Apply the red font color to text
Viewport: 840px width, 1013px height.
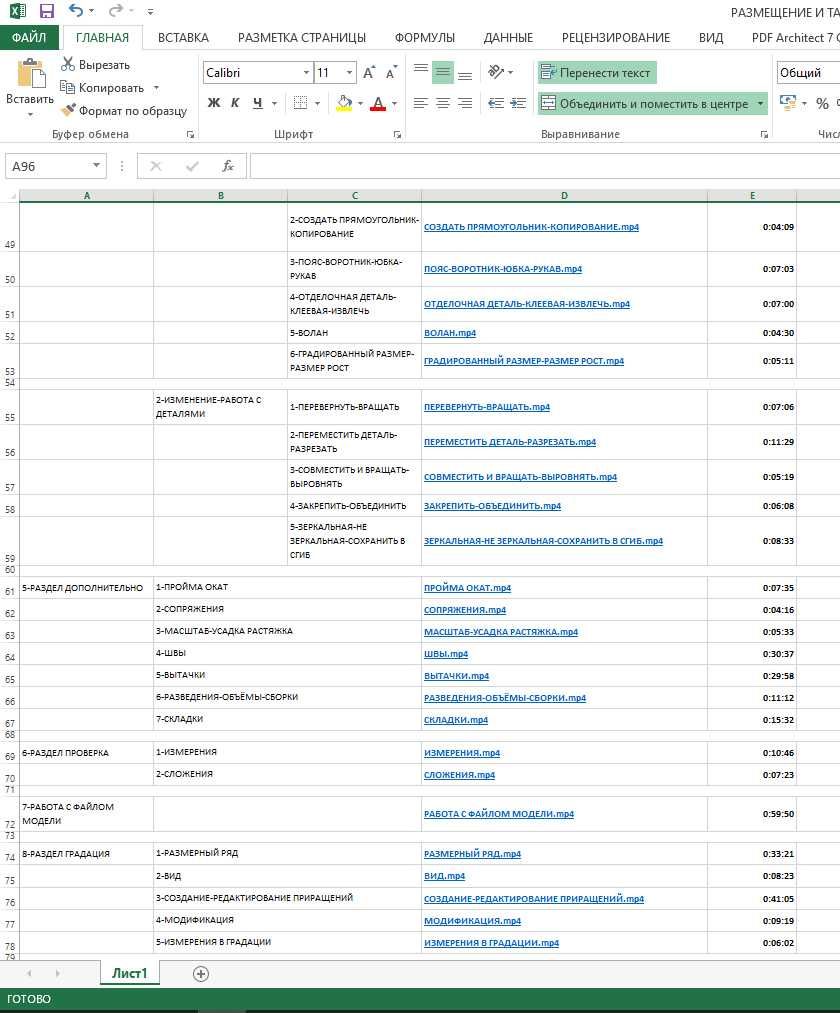(x=379, y=103)
